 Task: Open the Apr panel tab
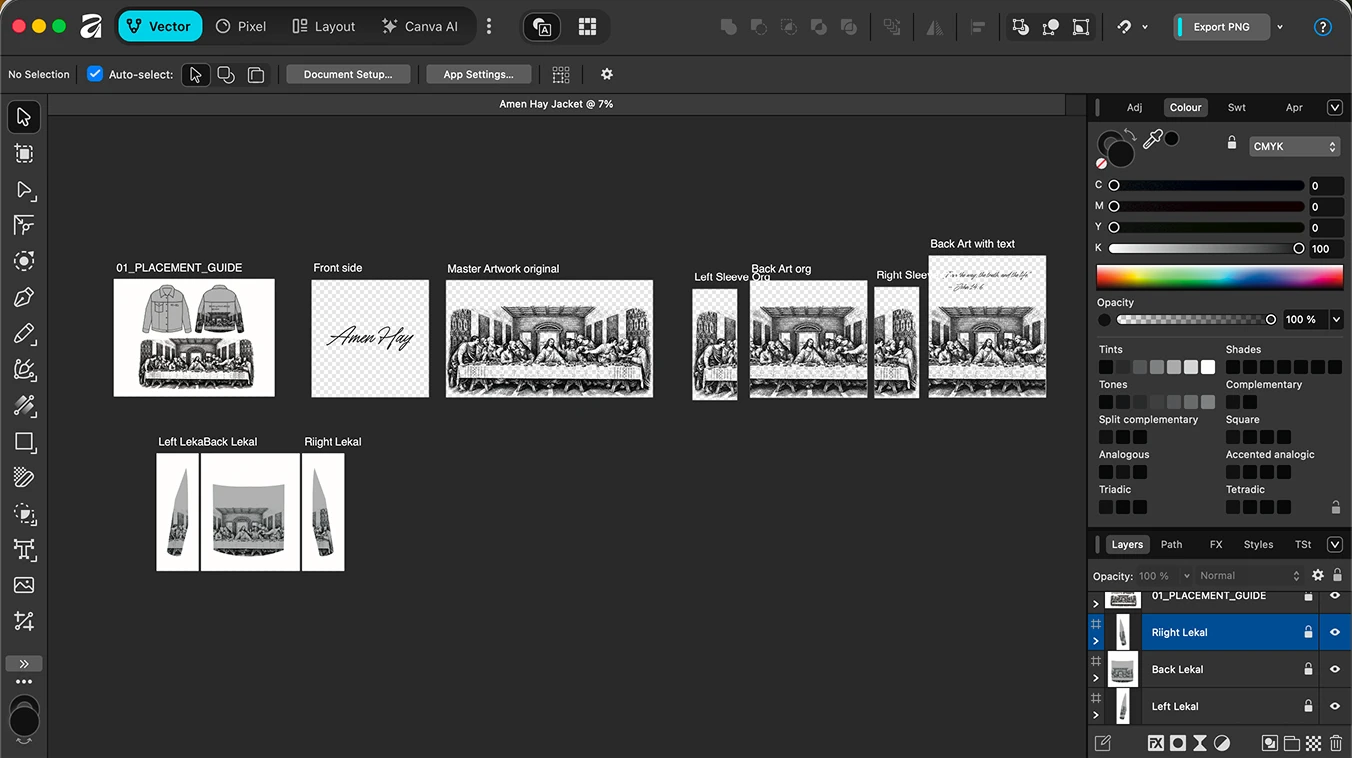(x=1294, y=108)
